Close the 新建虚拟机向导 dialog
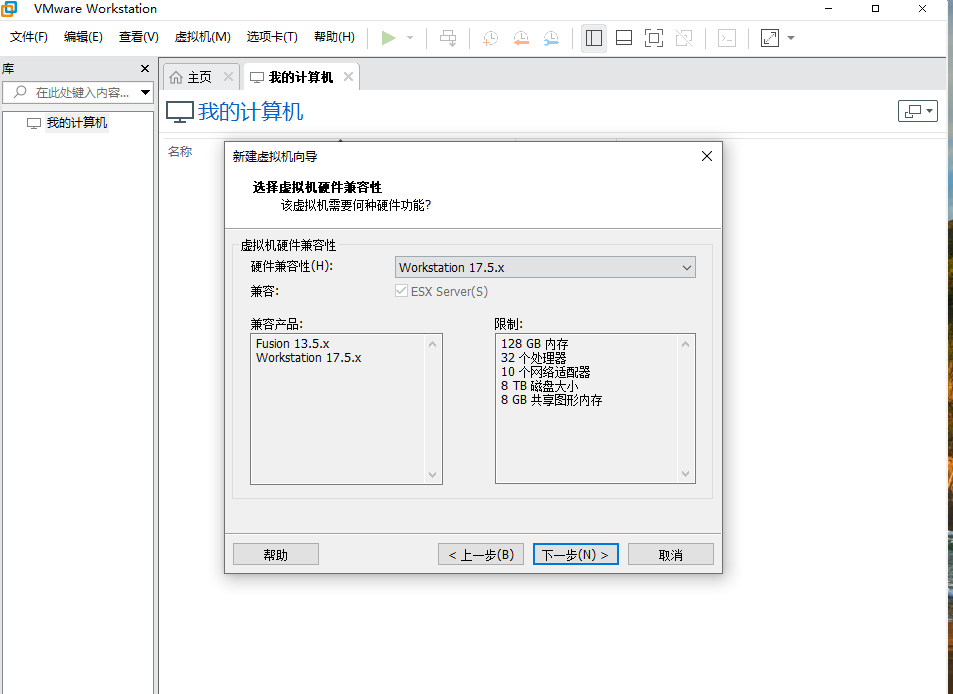The image size is (953, 694). click(707, 156)
